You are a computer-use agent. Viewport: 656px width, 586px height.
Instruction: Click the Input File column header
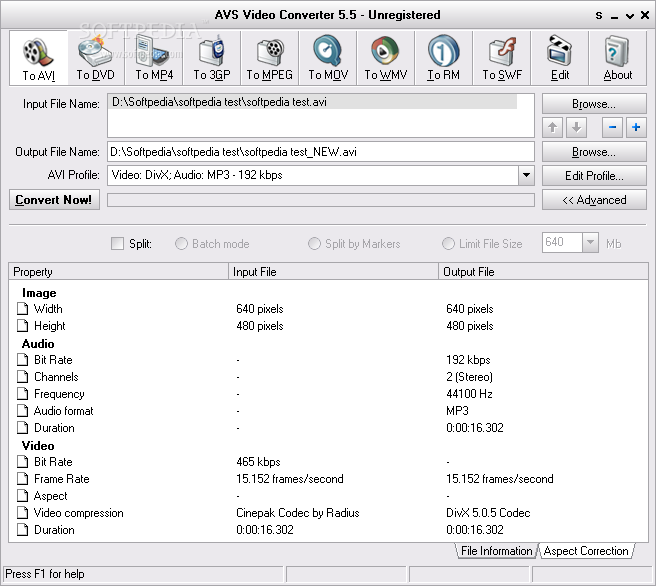pos(333,272)
